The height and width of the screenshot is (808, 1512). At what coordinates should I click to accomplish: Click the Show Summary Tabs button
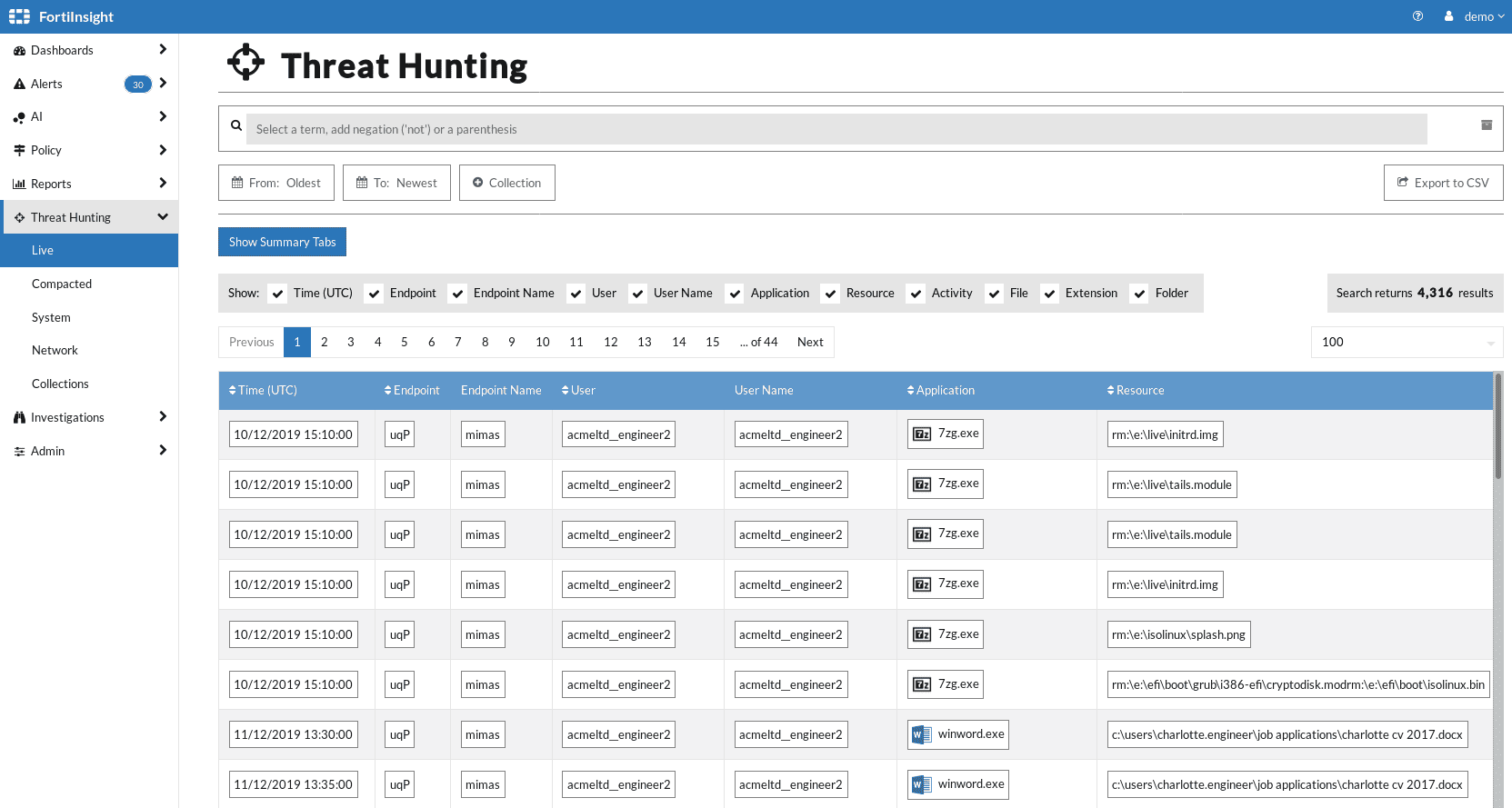(282, 242)
